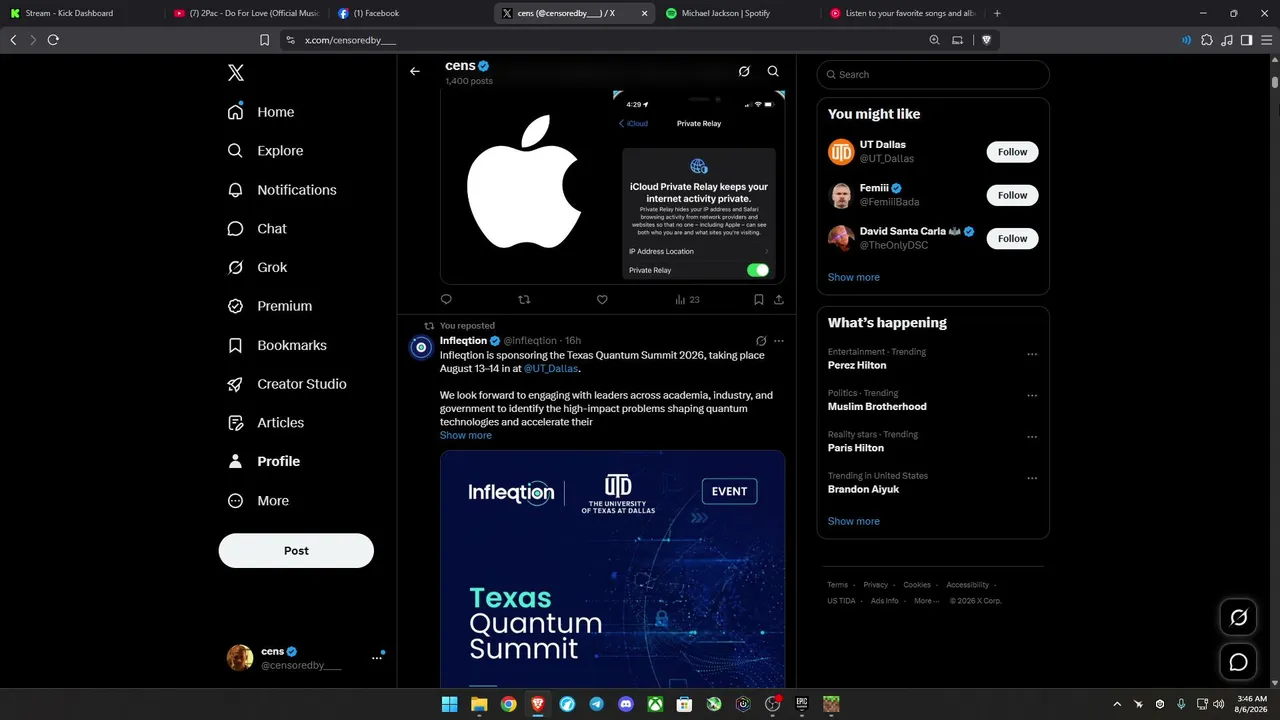Switch to the Facebook tab

tap(409, 13)
